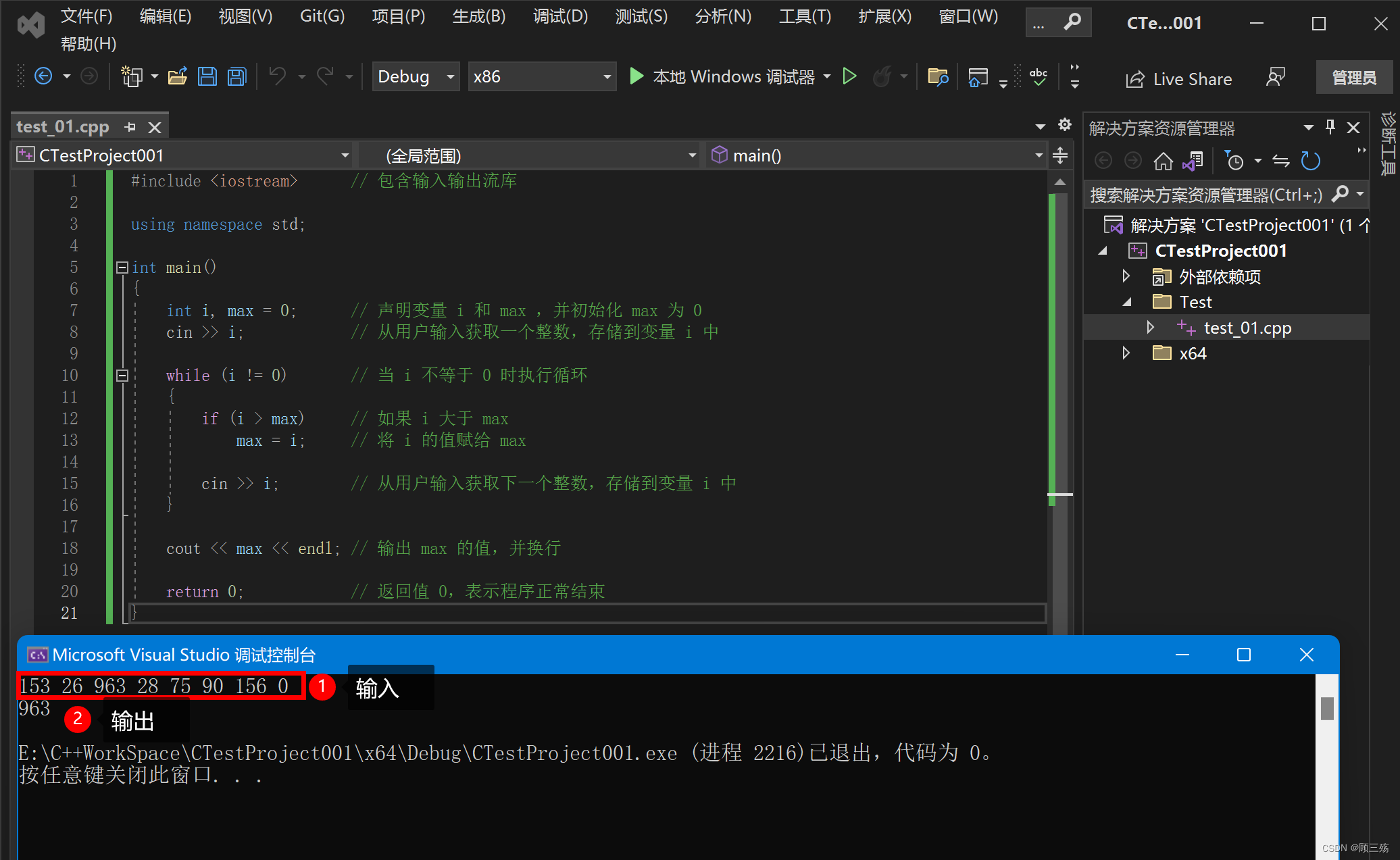Image resolution: width=1400 pixels, height=860 pixels.
Task: Expand the x64 folder node
Action: tap(1126, 353)
